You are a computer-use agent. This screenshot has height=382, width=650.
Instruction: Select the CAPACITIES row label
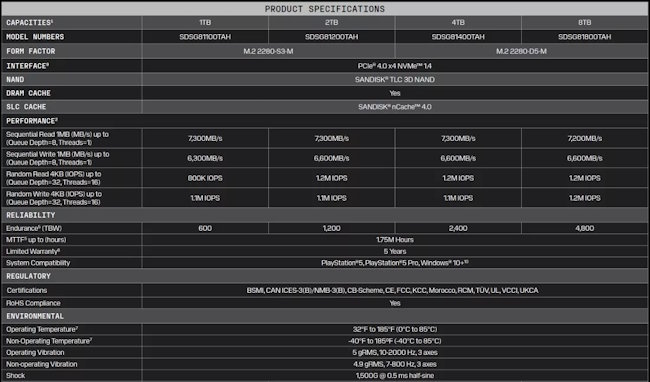click(29, 22)
